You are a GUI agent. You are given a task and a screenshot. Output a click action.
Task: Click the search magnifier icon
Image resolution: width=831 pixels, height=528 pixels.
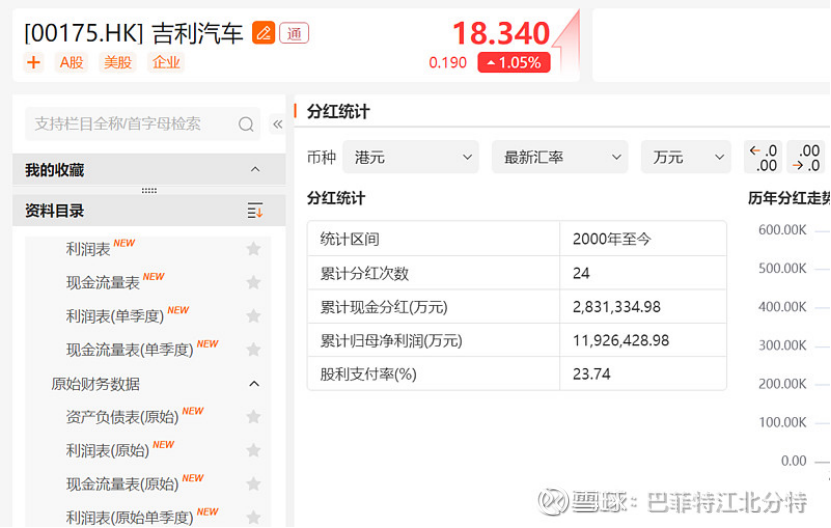[x=246, y=124]
